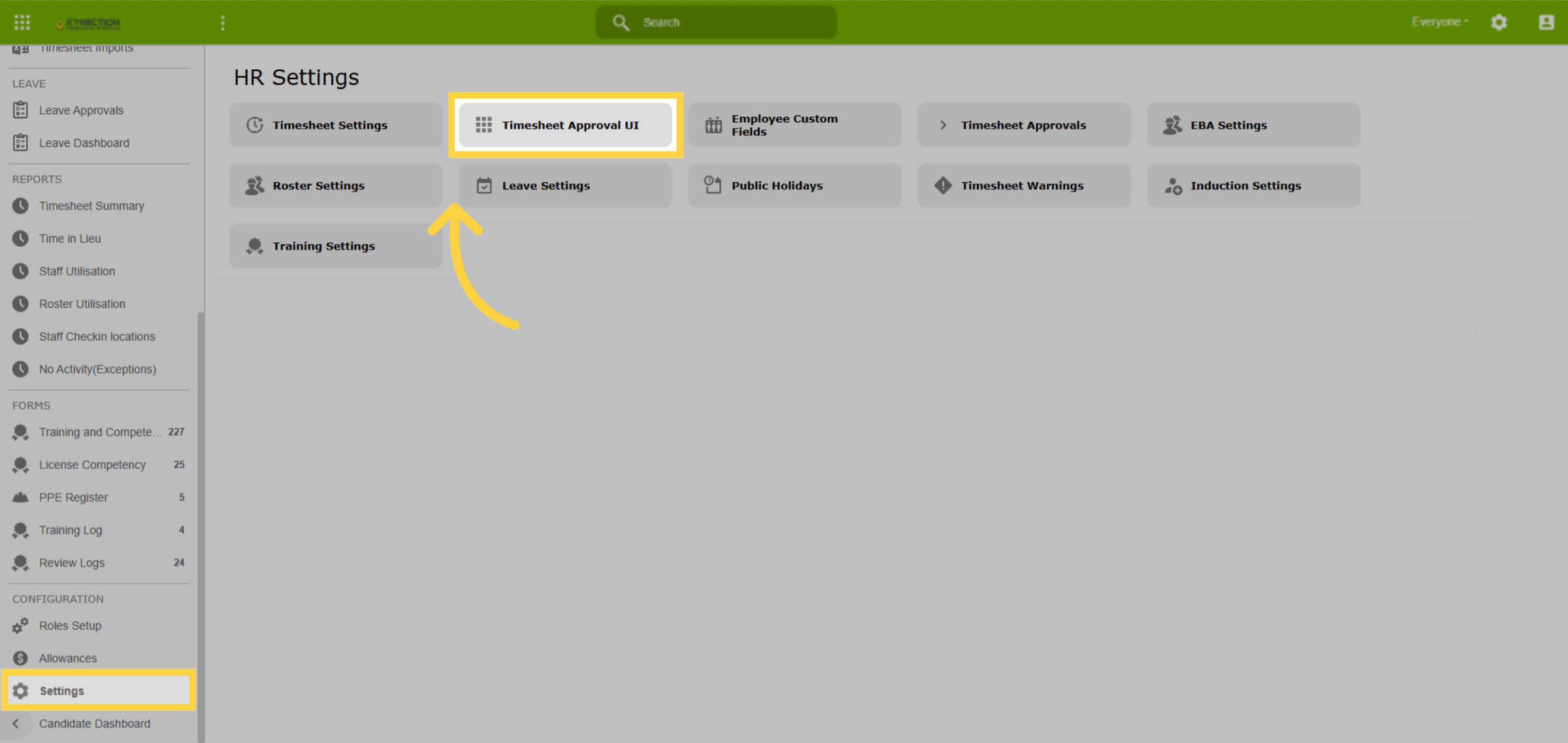Click the Review Logs 24 count
1568x743 pixels.
179,562
